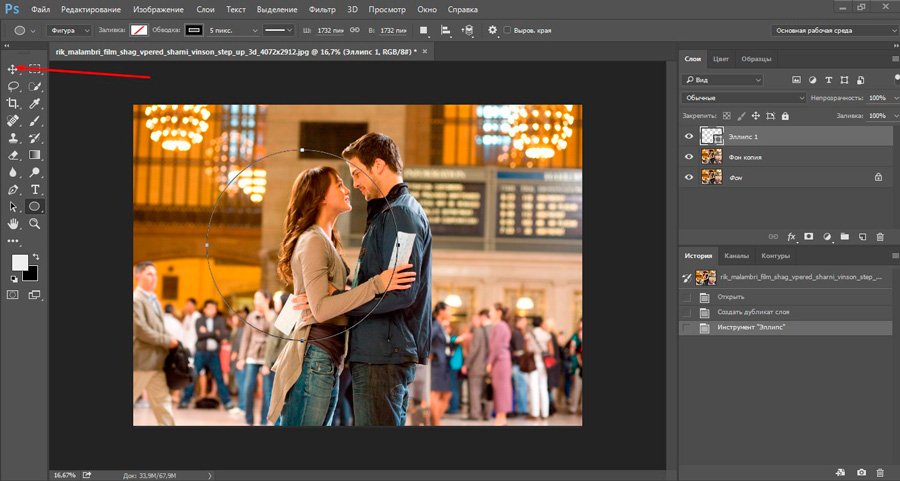Open the blend mode Обычные dropdown
Image resolution: width=900 pixels, height=481 pixels.
(x=744, y=98)
